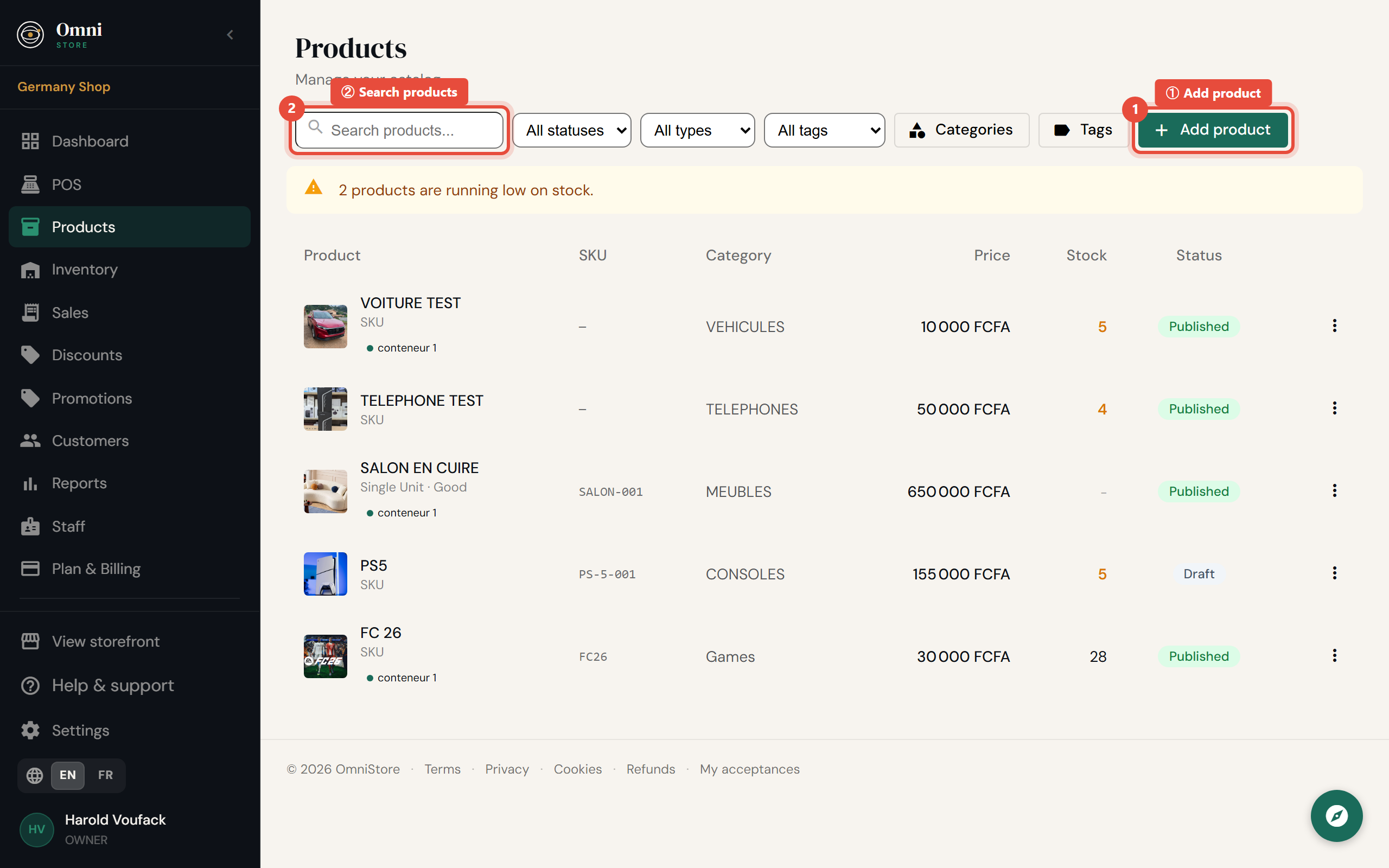
Task: Collapse the sidebar with the chevron arrow
Action: [230, 35]
